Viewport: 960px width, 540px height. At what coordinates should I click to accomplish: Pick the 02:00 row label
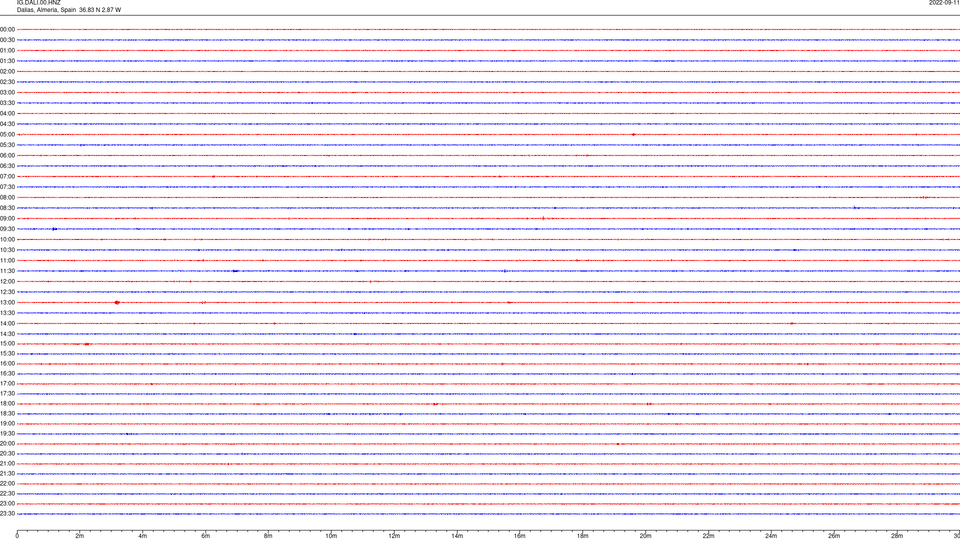tap(7, 72)
